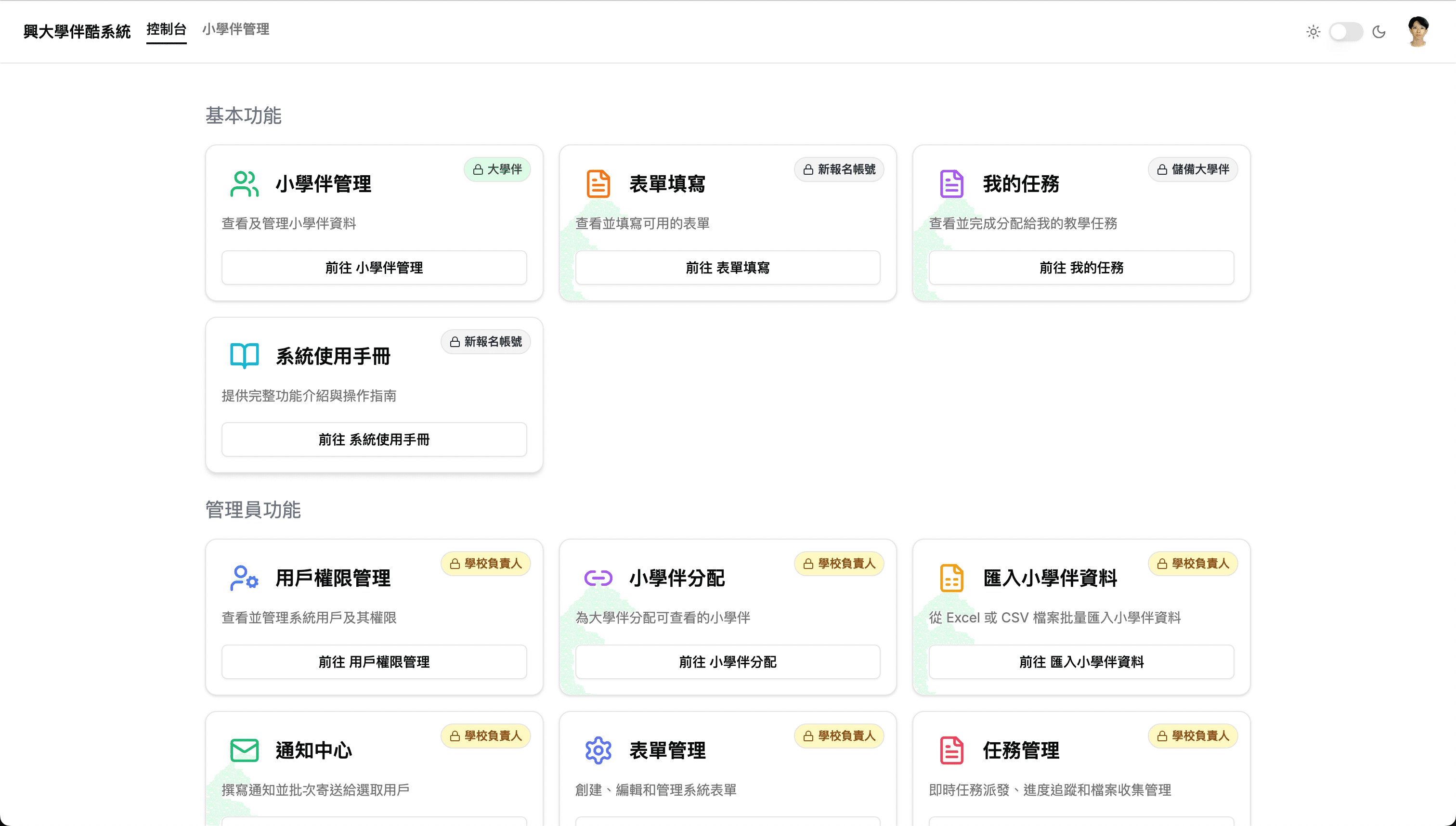Select the 小學伴分配 link icon
This screenshot has height=826, width=1456.
click(598, 578)
